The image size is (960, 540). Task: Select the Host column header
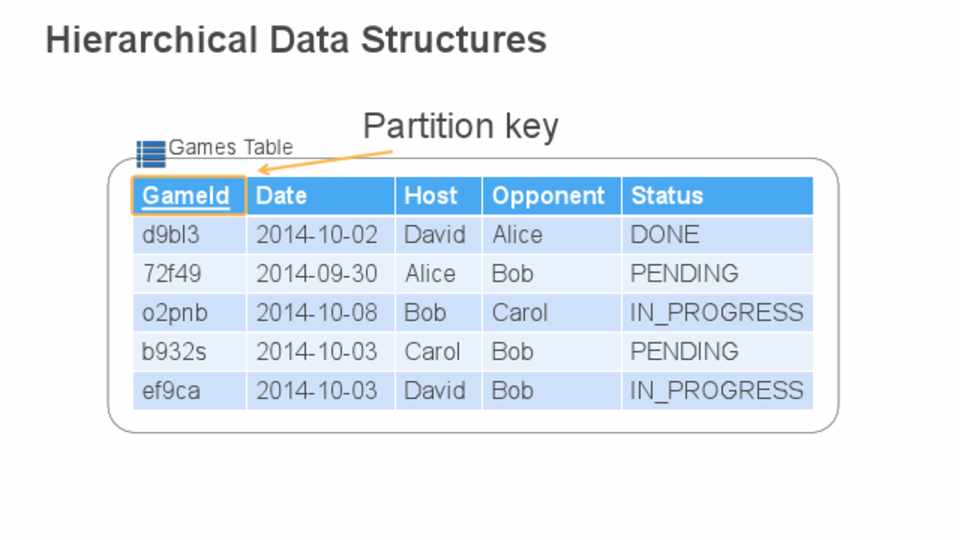430,196
